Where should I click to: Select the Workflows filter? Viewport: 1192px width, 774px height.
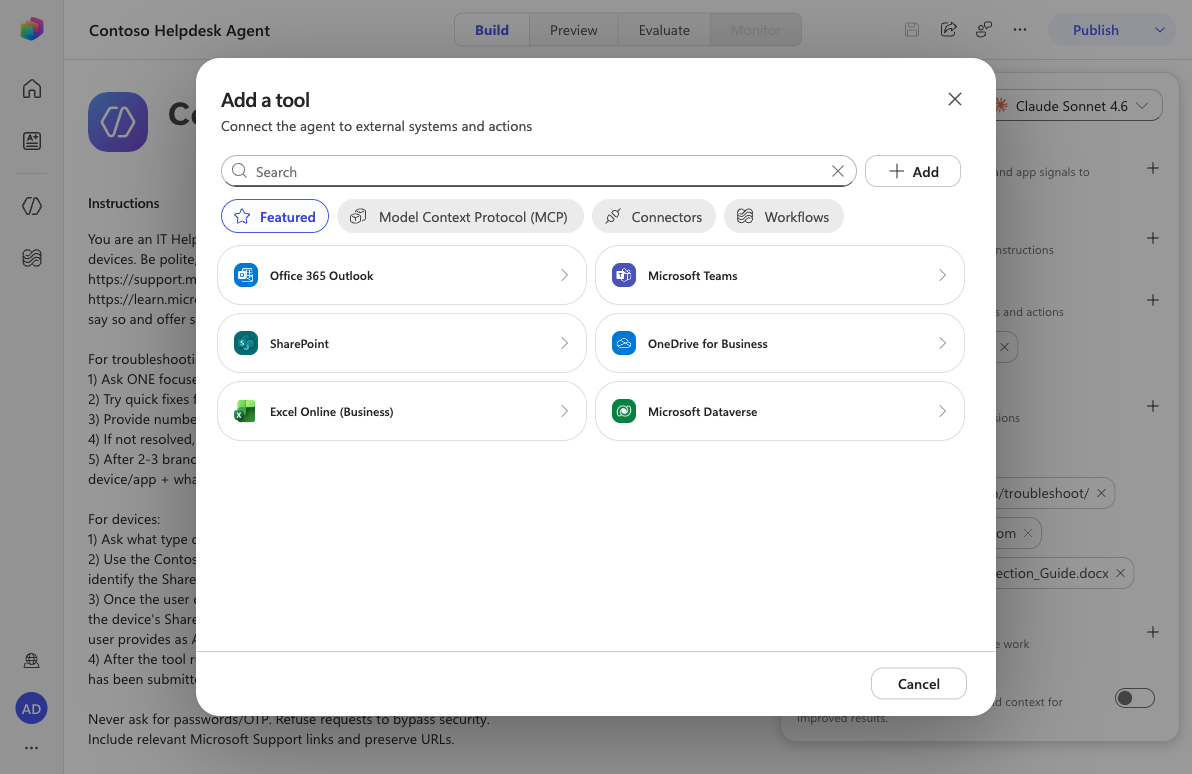pyautogui.click(x=783, y=217)
